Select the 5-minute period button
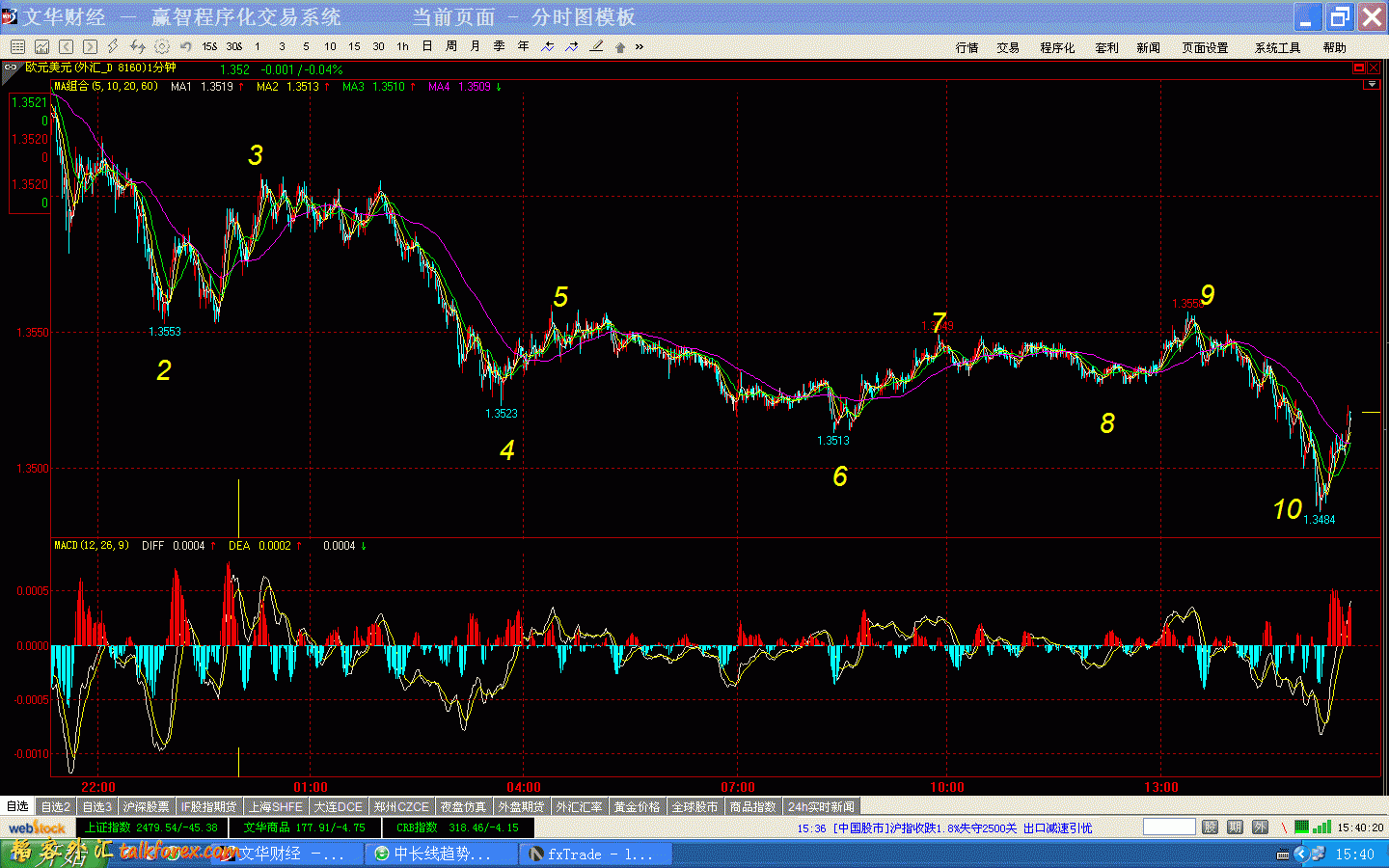This screenshot has width=1389, height=868. (x=306, y=46)
